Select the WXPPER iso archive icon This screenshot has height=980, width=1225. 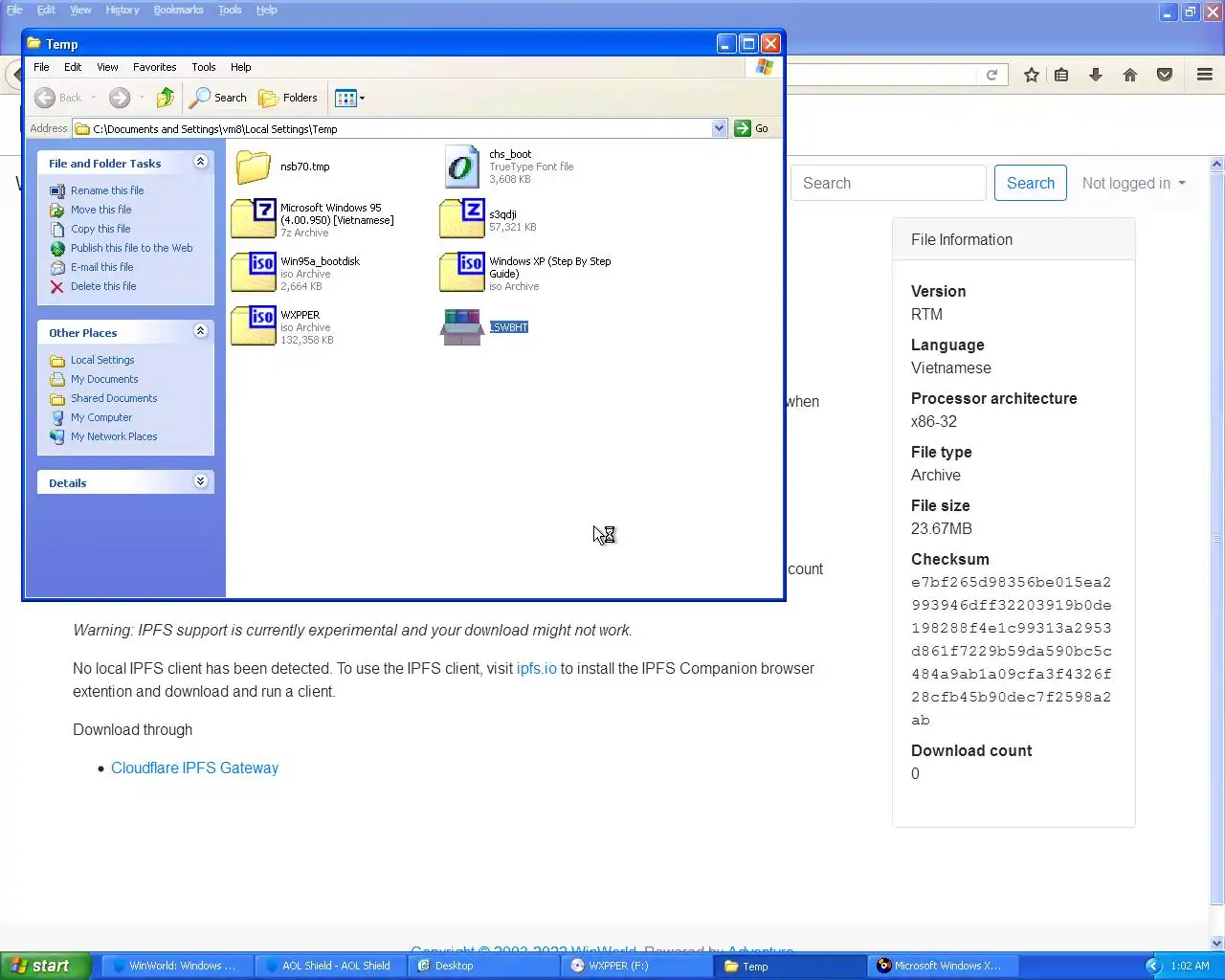[x=254, y=326]
